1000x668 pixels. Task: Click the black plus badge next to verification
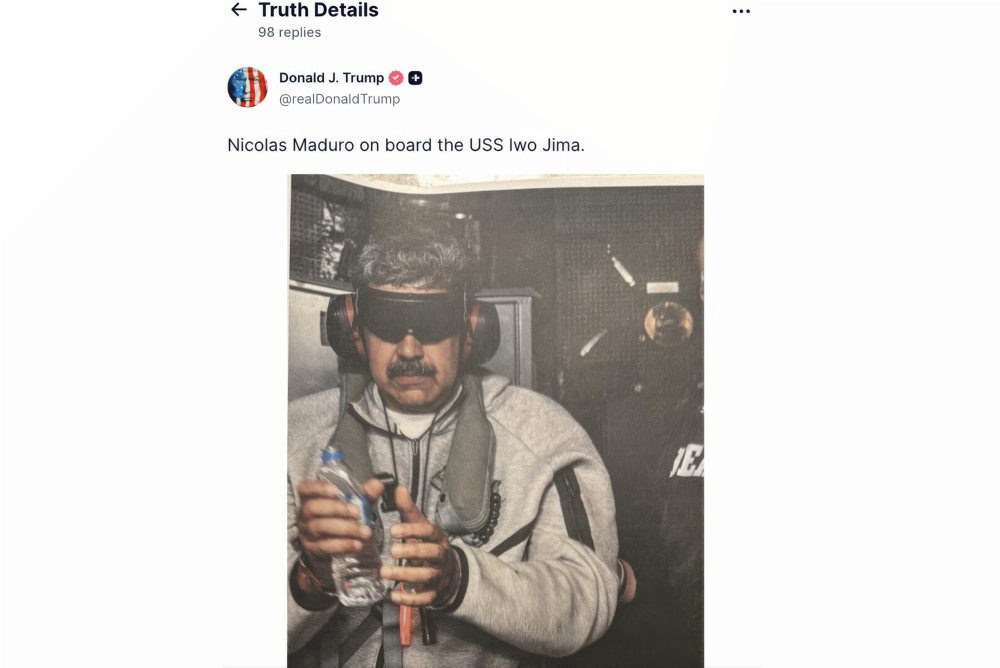(x=416, y=77)
